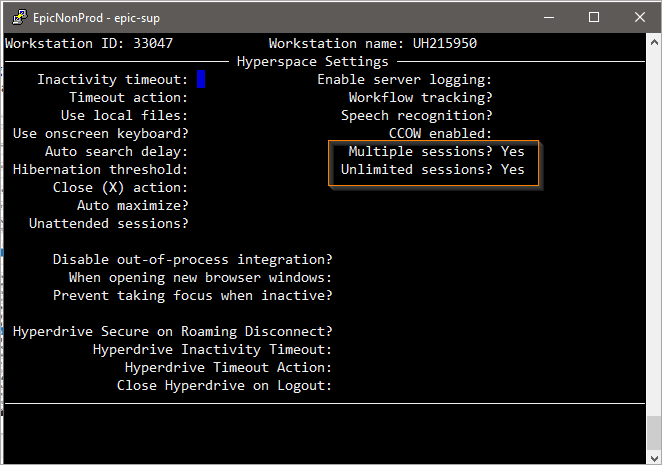Toggle the Unlimited sessions Yes value
The image size is (662, 465).
click(512, 169)
